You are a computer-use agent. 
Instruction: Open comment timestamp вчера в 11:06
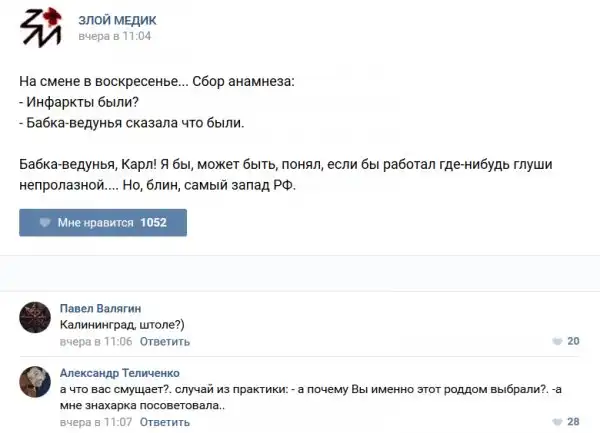[x=96, y=341]
